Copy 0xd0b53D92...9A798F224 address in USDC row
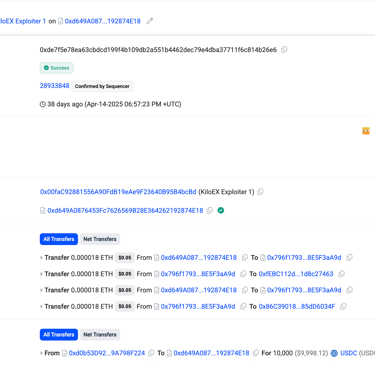The image size is (375, 366). (151, 353)
